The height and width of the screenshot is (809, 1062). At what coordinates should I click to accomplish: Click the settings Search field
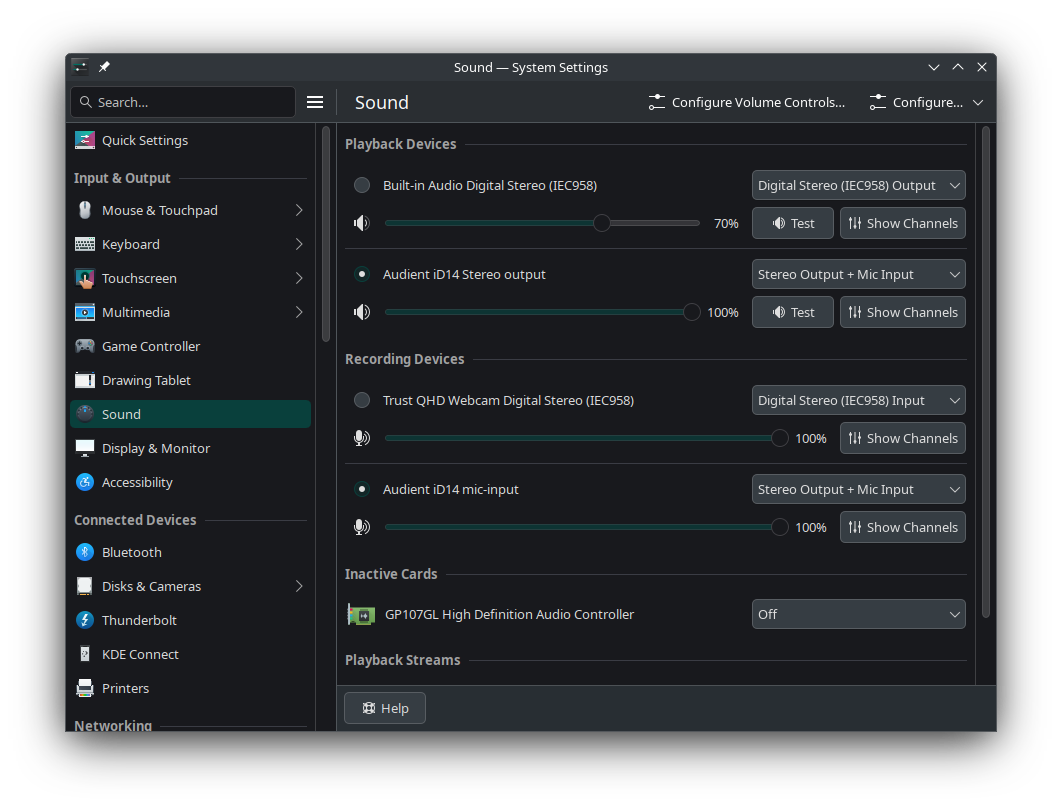tap(185, 102)
